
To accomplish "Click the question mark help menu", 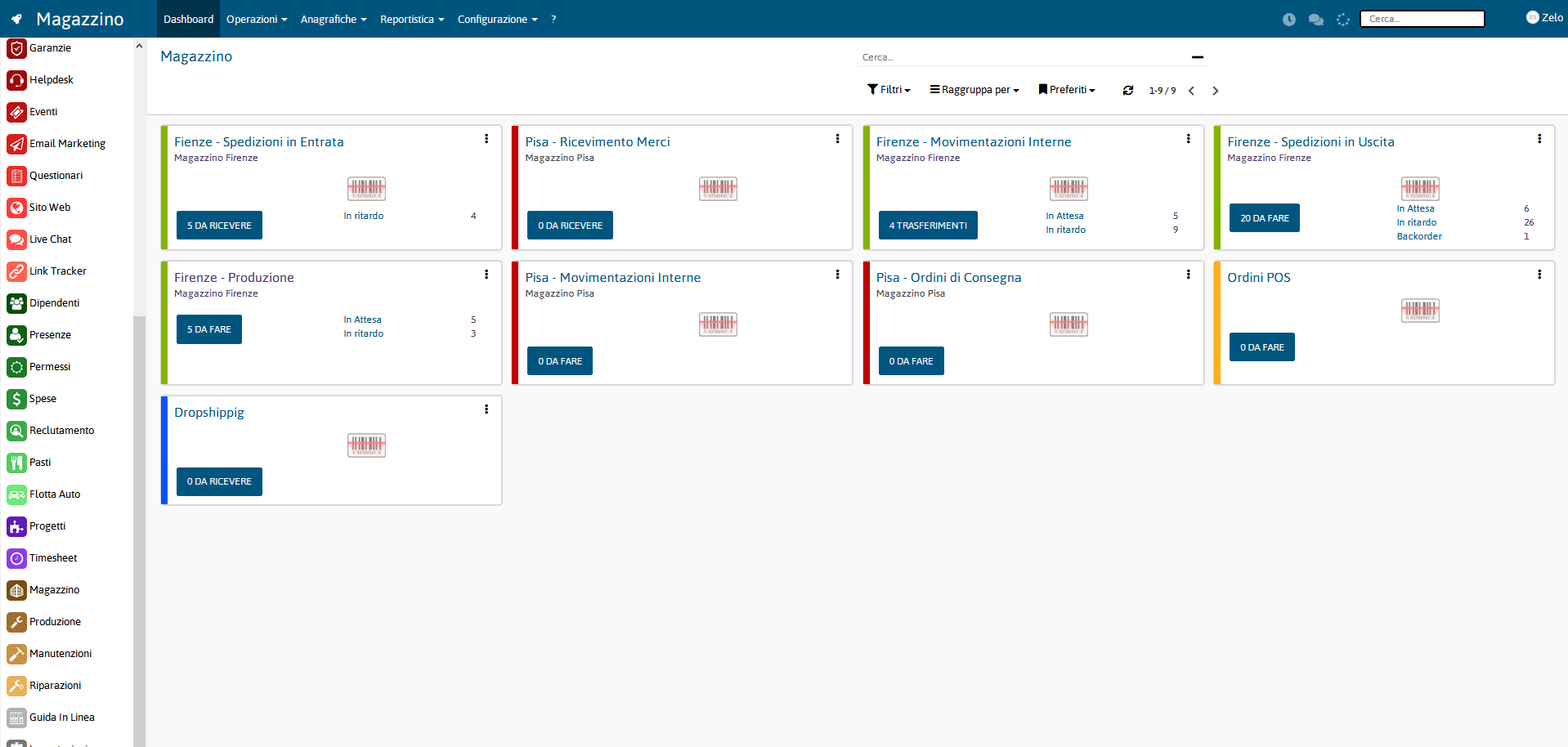I will pyautogui.click(x=553, y=19).
